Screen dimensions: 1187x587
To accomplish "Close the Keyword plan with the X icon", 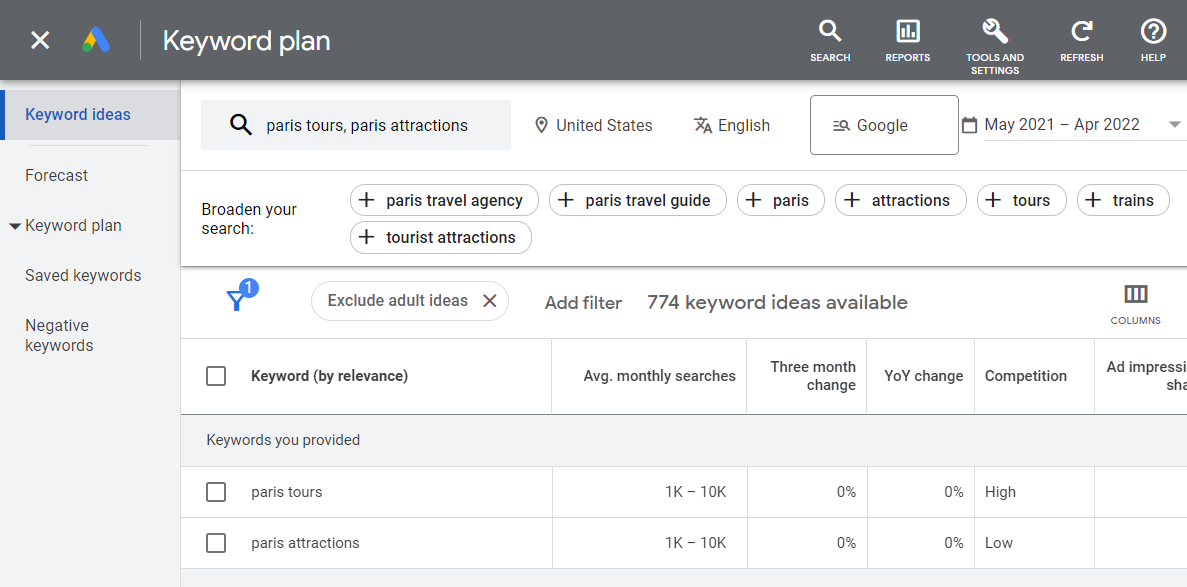I will (x=40, y=40).
